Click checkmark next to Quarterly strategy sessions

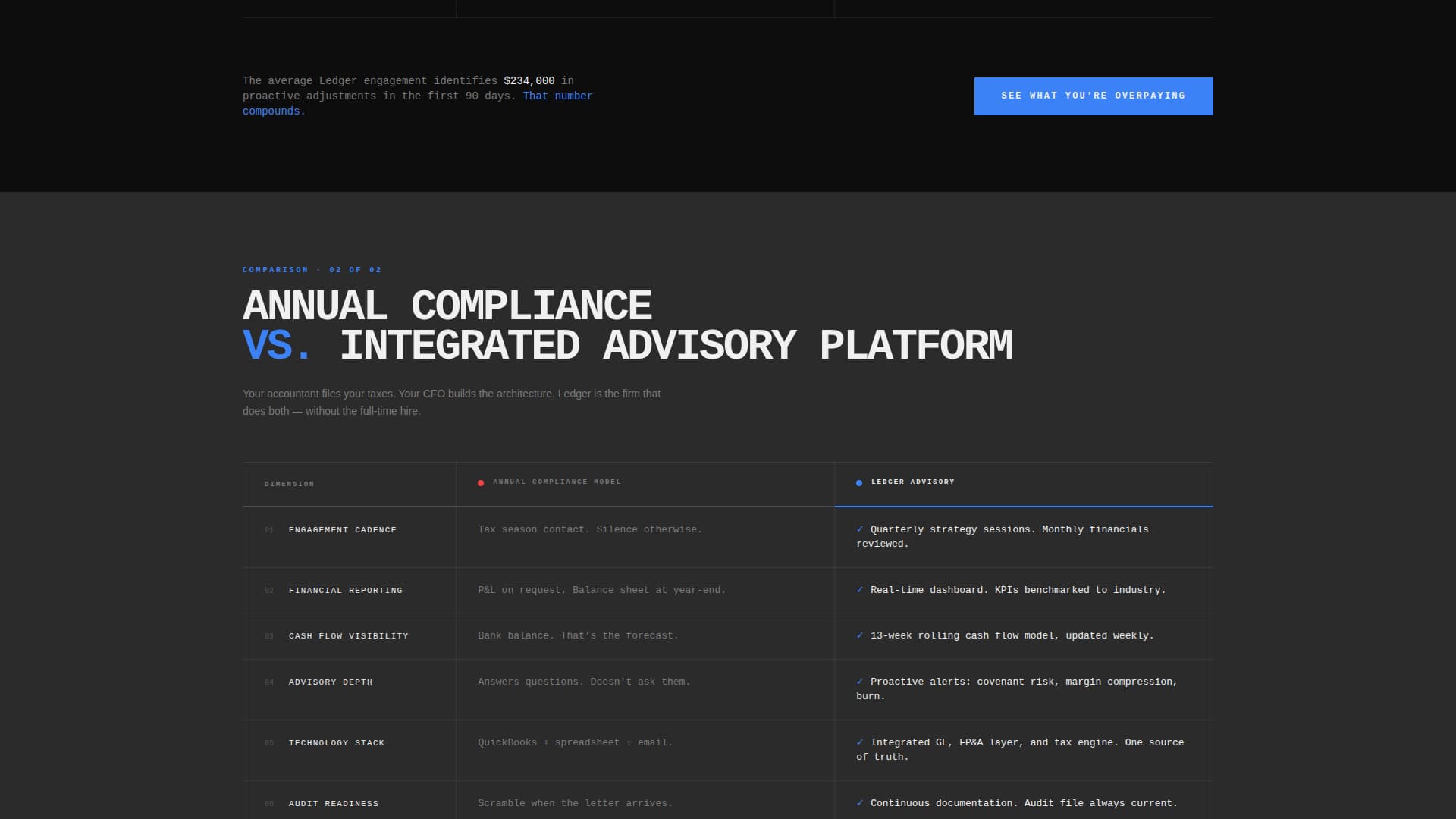click(860, 529)
